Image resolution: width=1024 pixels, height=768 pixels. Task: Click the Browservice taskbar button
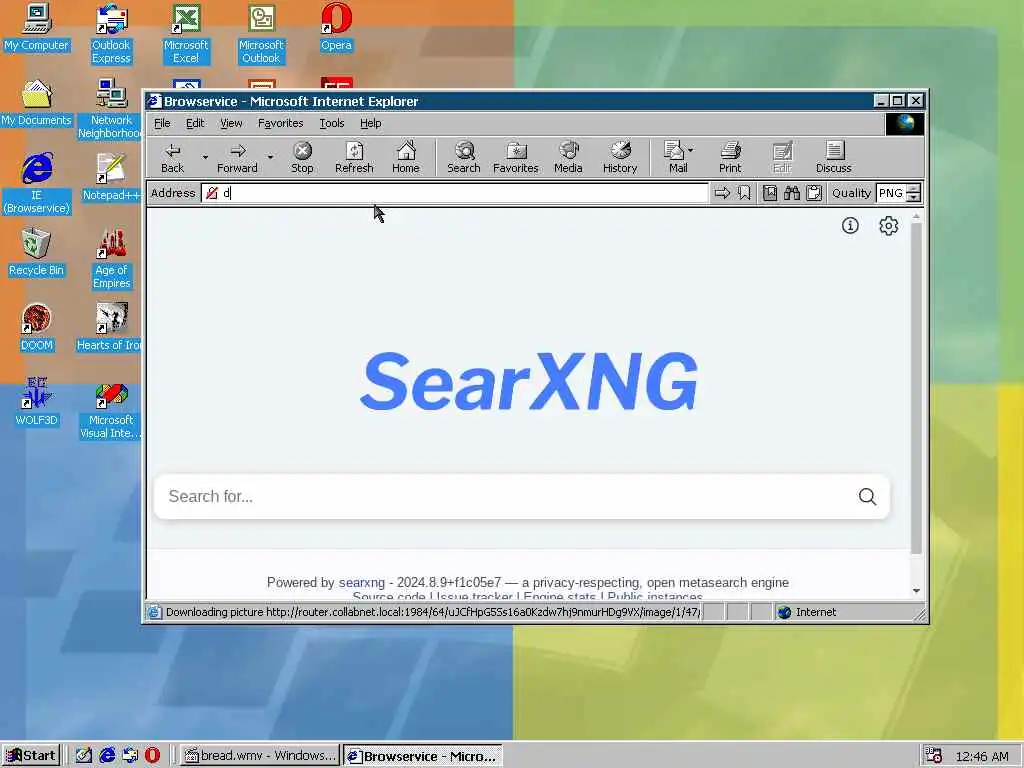(x=423, y=756)
